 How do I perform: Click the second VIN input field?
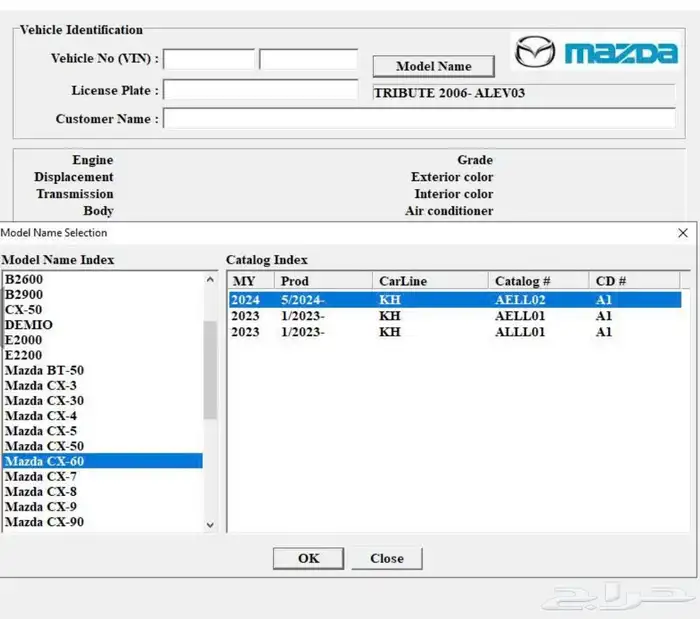(308, 59)
